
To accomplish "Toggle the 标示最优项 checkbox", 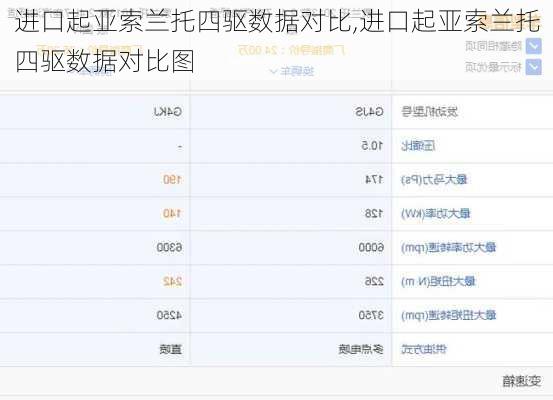I will (534, 67).
